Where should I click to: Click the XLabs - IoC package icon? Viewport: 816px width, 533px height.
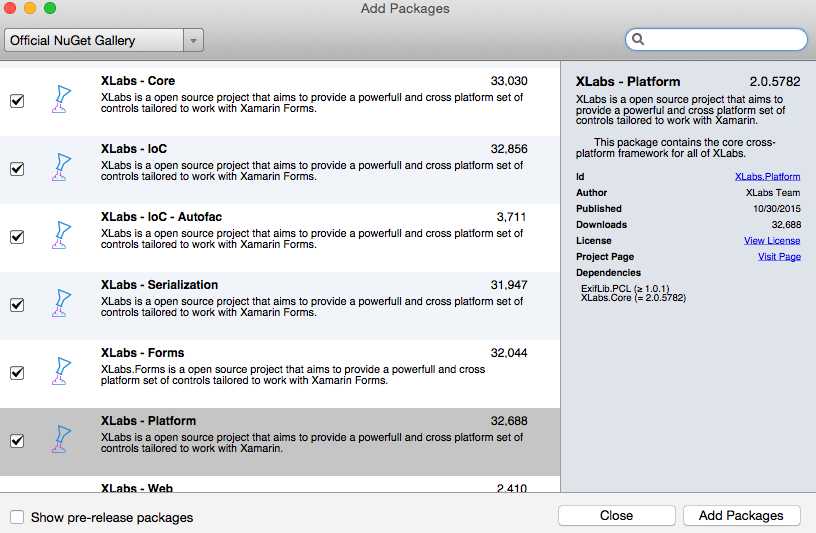[61, 167]
